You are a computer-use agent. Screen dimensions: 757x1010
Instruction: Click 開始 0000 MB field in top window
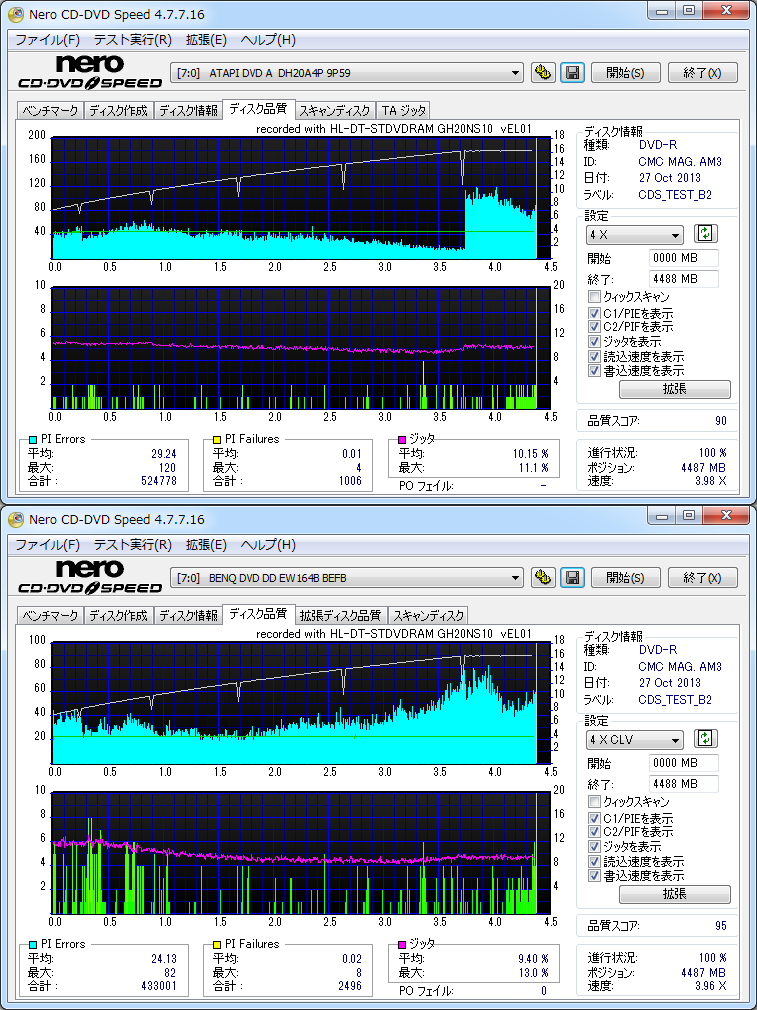(684, 258)
